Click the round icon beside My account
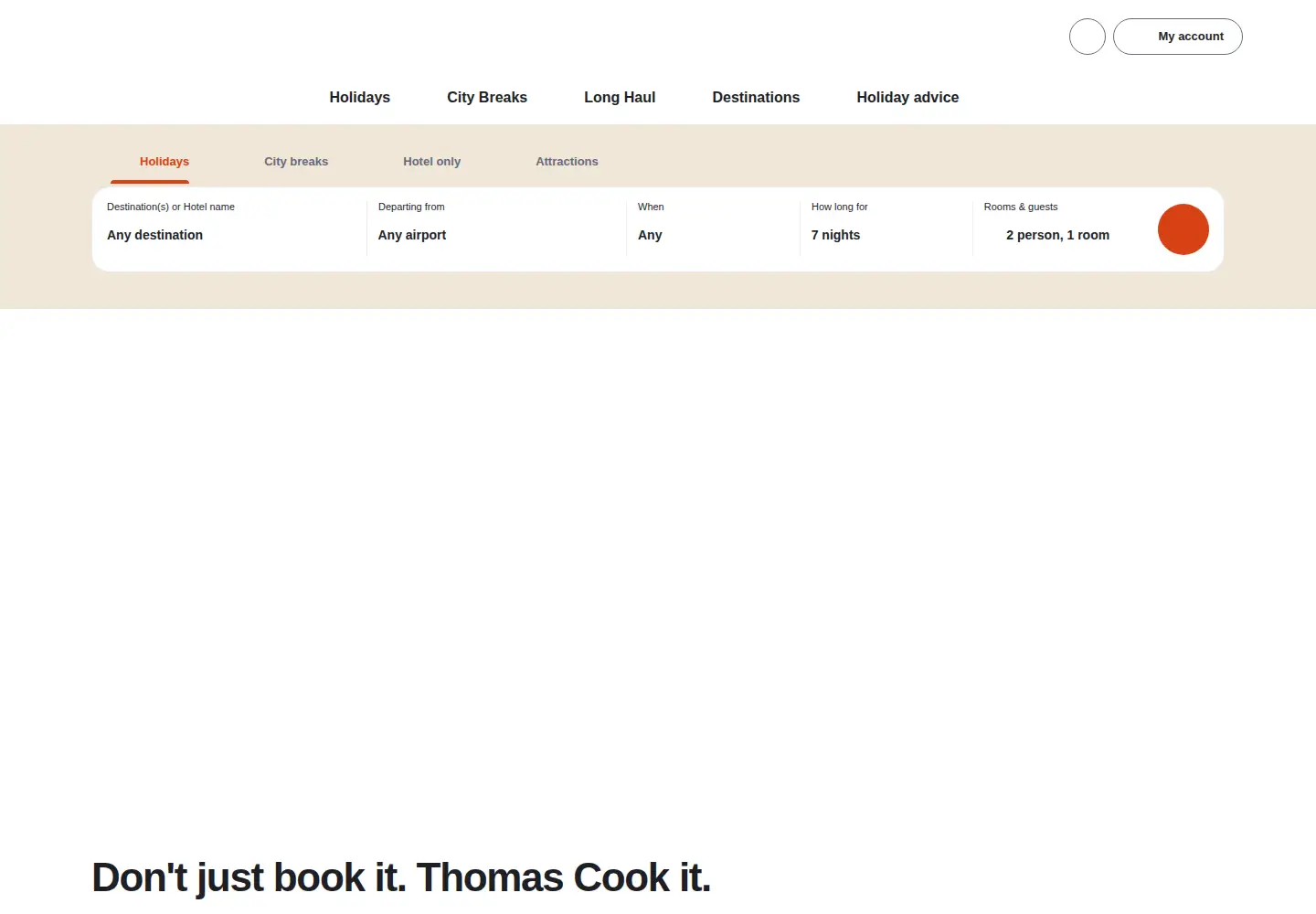Screen dimensions: 1316x914 pyautogui.click(x=1088, y=37)
